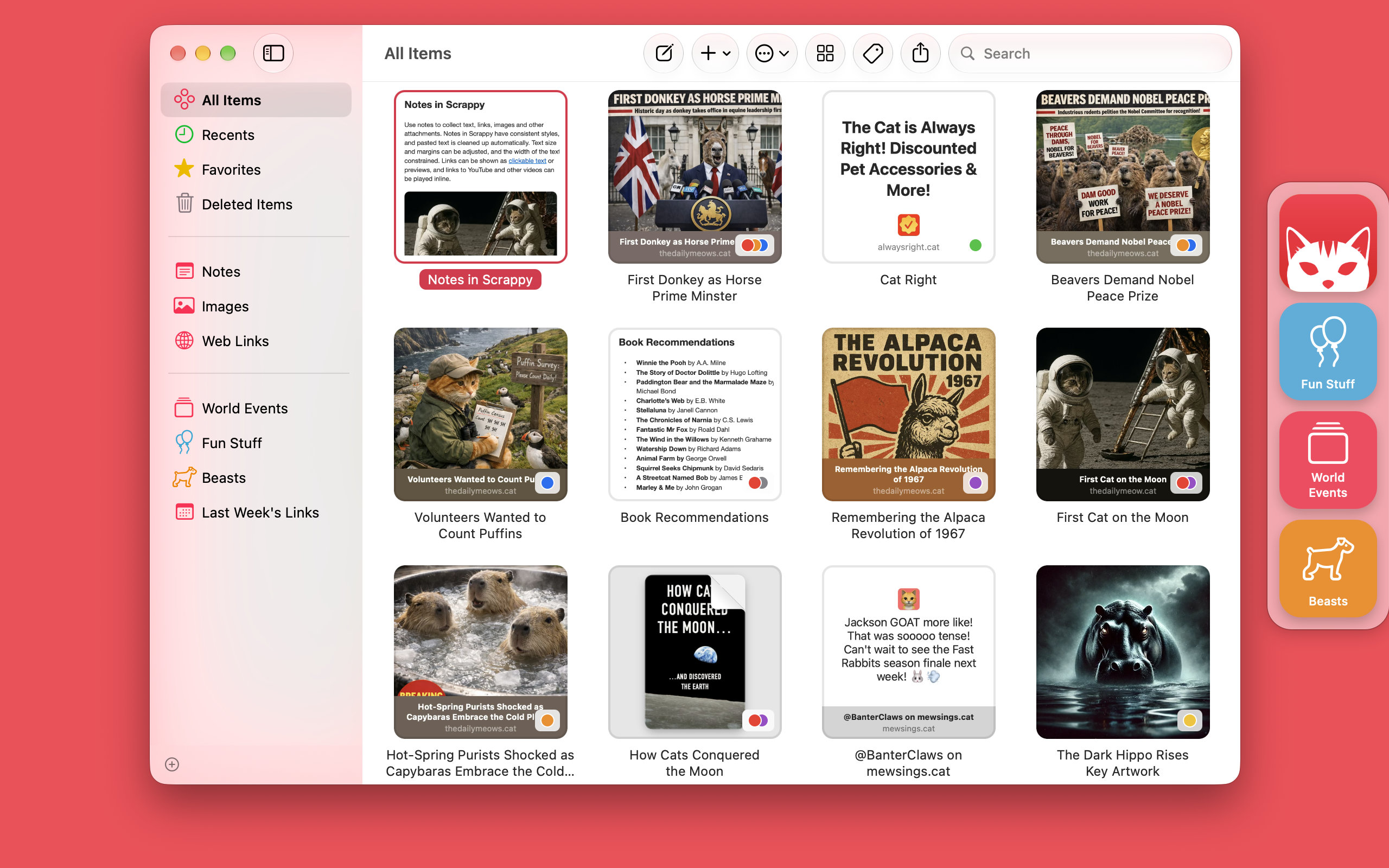
Task: Click the Scrappy cat app icon in side panel
Action: pos(1328,243)
